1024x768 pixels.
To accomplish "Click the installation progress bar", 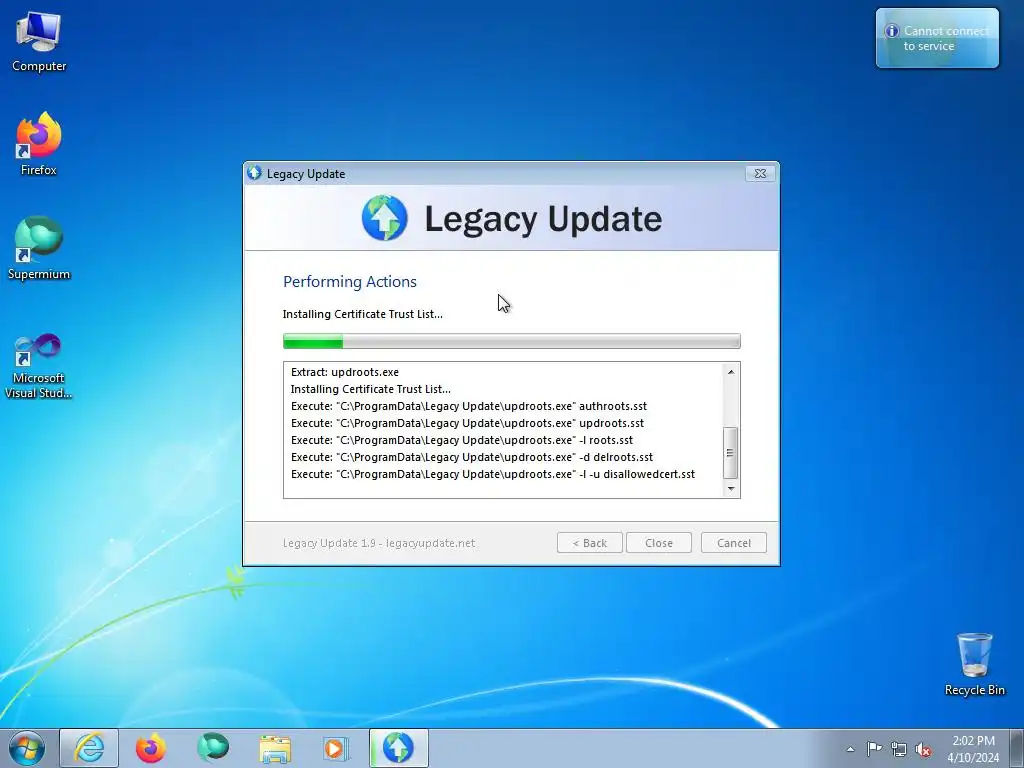I will pos(511,341).
